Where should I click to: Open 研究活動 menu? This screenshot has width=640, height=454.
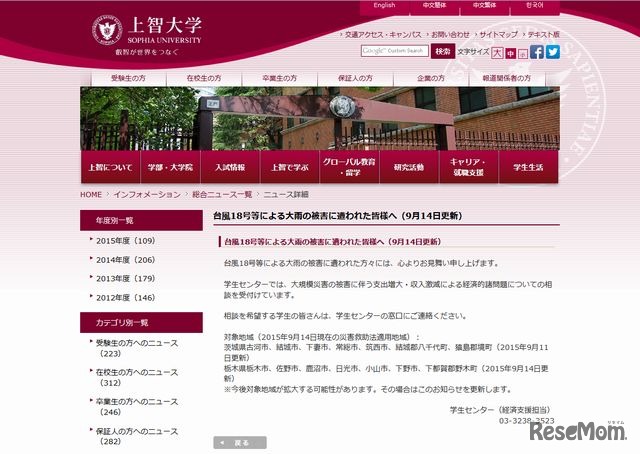[x=409, y=167]
